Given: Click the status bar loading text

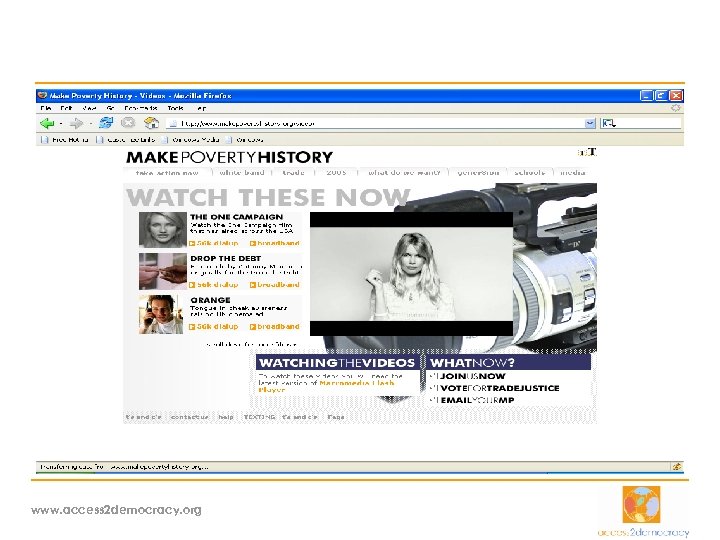Looking at the screenshot, I should point(124,467).
